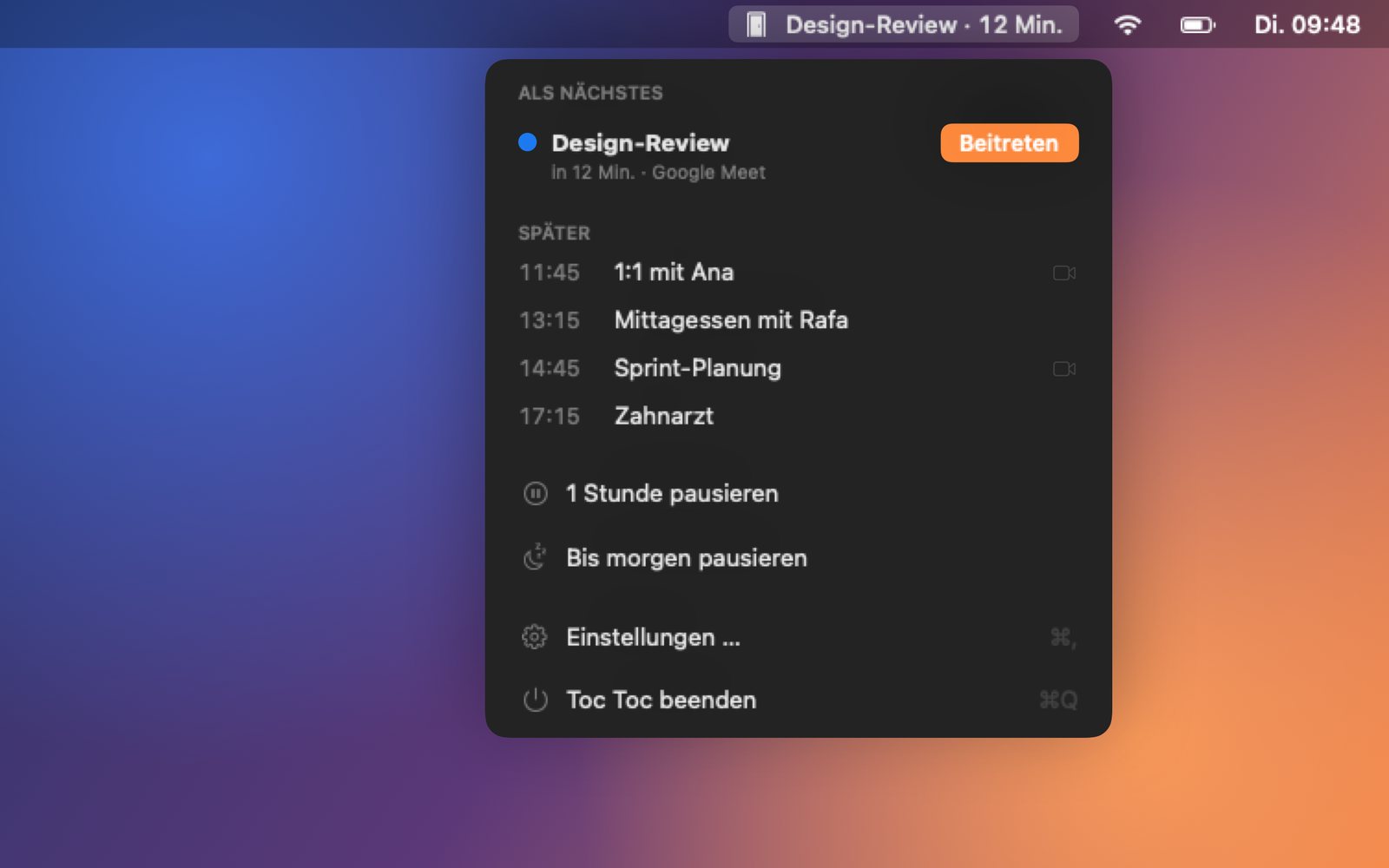This screenshot has width=1389, height=868.
Task: Click the blue calendar dot beside Design-Review
Action: click(x=527, y=142)
